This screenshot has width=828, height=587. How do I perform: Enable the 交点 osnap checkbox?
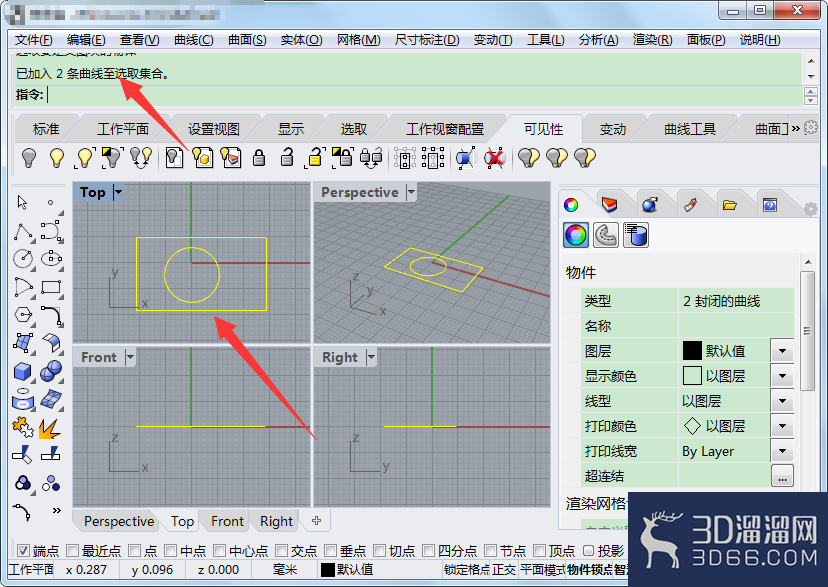point(281,551)
